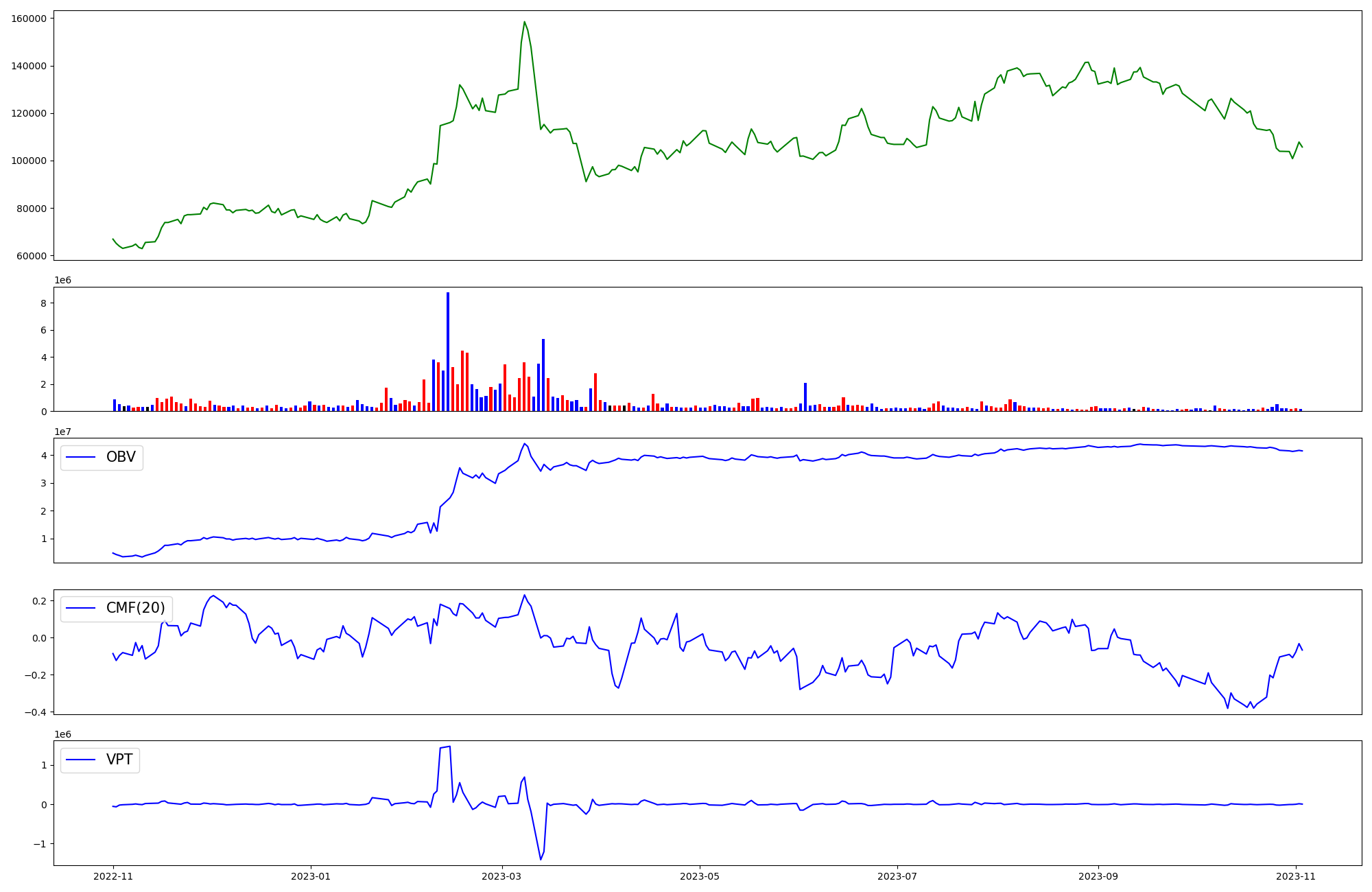1372x892 pixels.
Task: Click the tallest blue volume bar
Action: click(448, 351)
